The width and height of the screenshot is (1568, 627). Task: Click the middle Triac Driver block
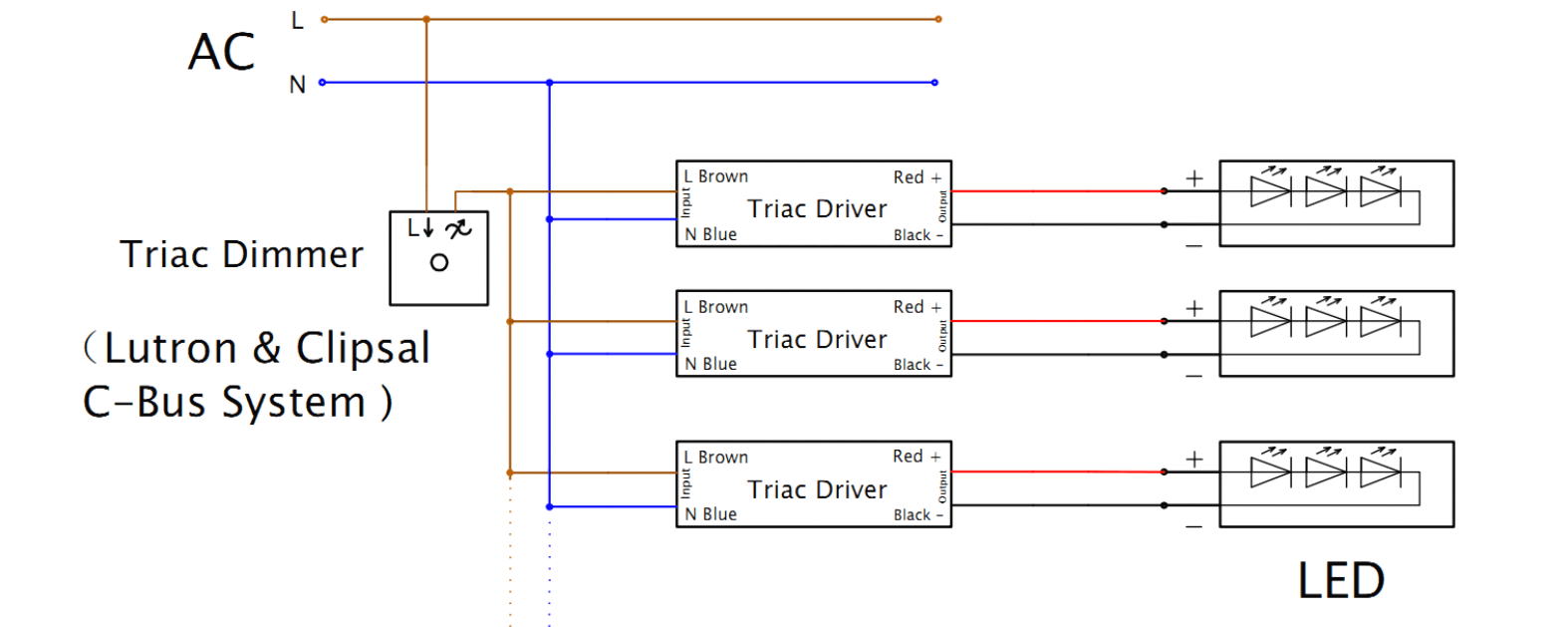point(814,334)
